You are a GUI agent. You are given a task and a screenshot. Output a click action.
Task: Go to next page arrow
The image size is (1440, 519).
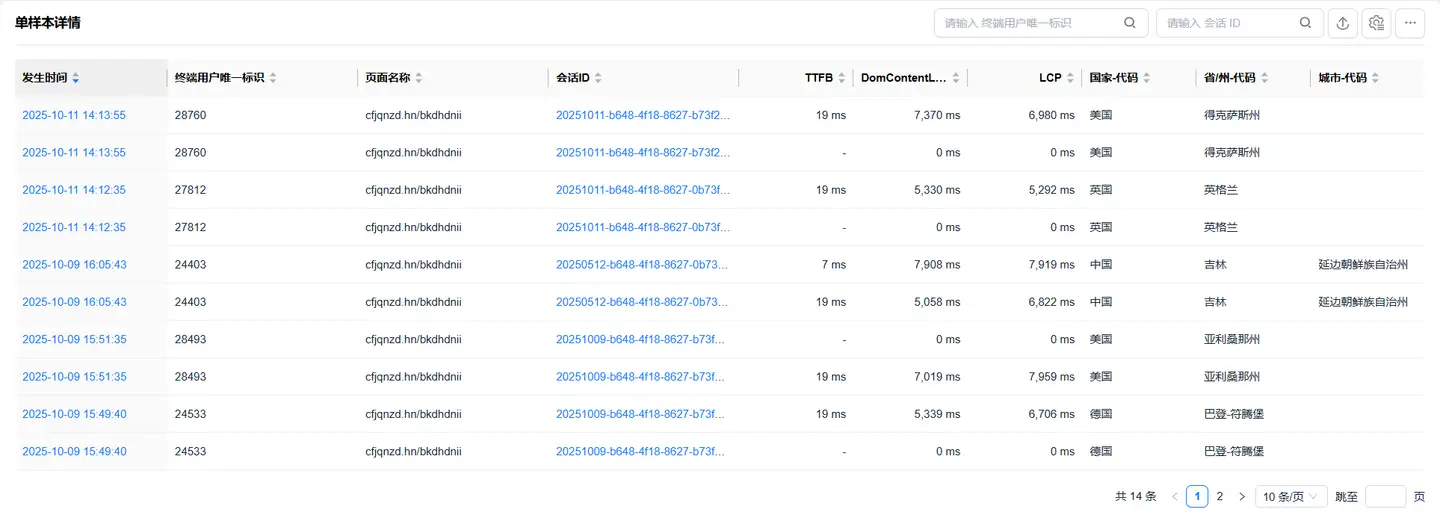tap(1242, 496)
